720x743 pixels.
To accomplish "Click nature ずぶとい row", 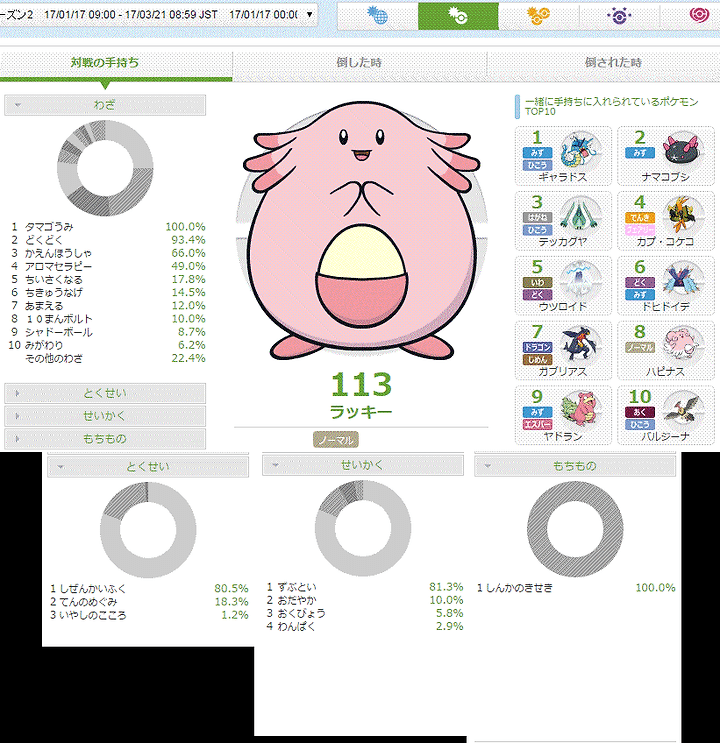I will point(365,587).
